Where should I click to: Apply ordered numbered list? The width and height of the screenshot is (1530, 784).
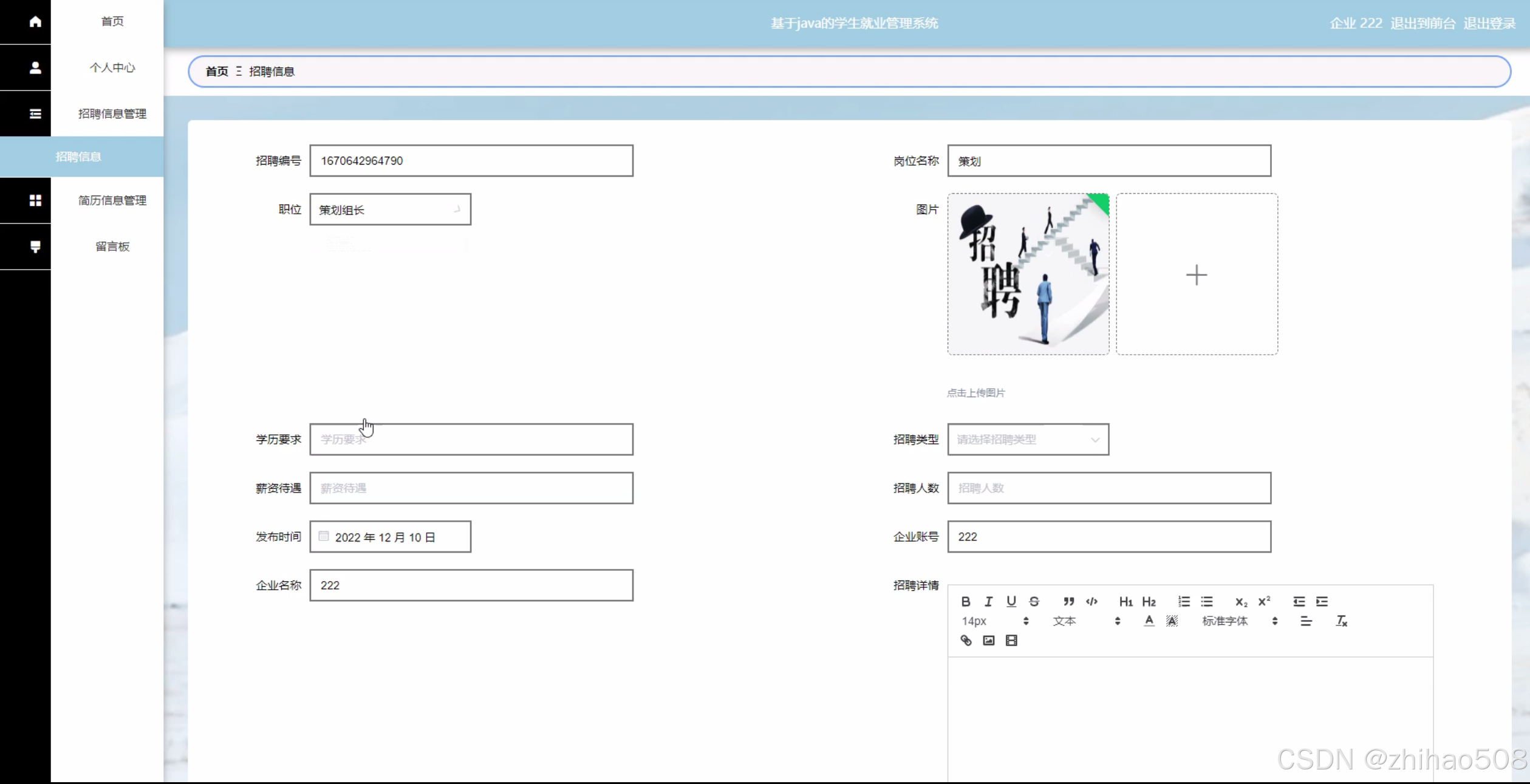click(1184, 601)
